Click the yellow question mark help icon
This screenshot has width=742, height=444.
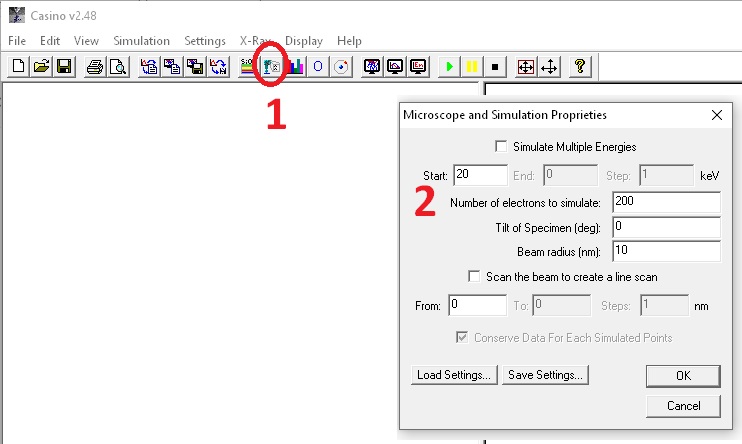coord(580,66)
